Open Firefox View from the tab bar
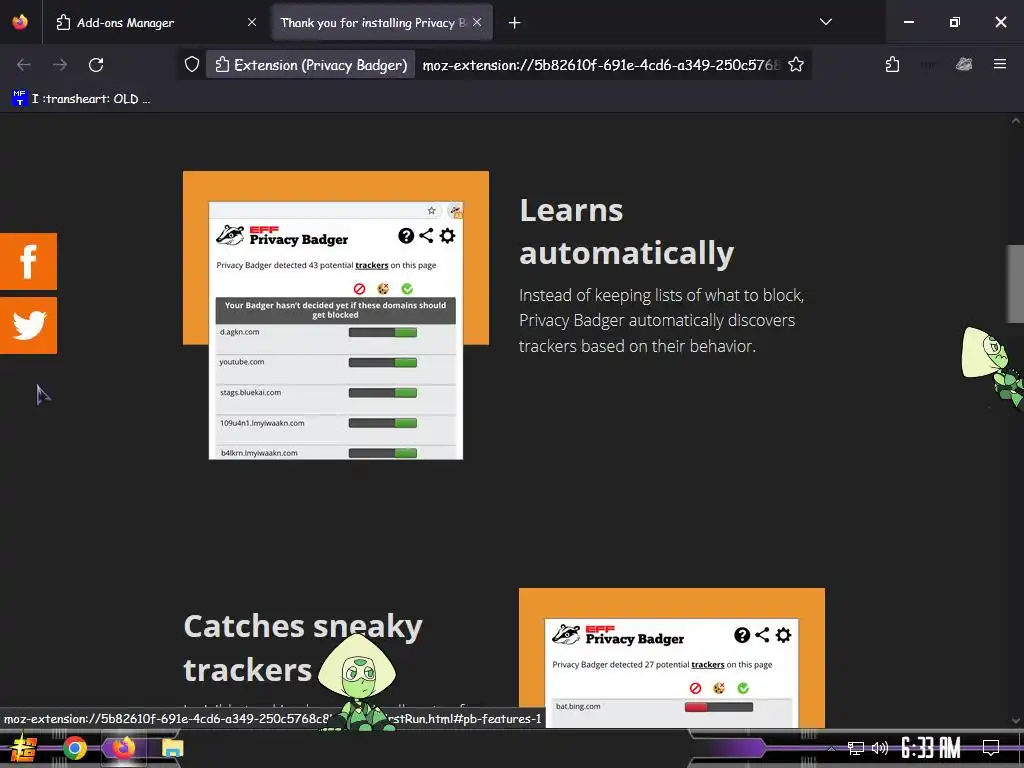The image size is (1024, 768). point(20,22)
